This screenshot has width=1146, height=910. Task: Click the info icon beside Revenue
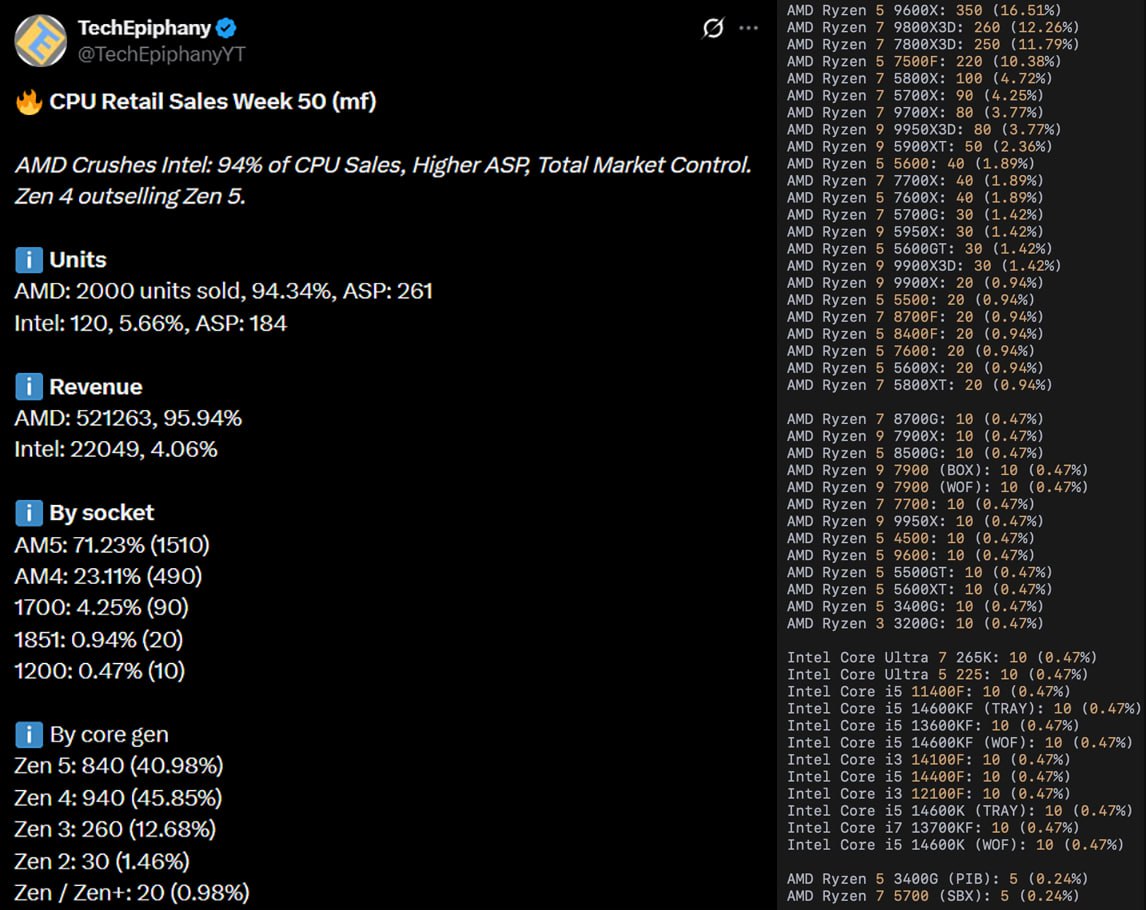click(x=28, y=387)
